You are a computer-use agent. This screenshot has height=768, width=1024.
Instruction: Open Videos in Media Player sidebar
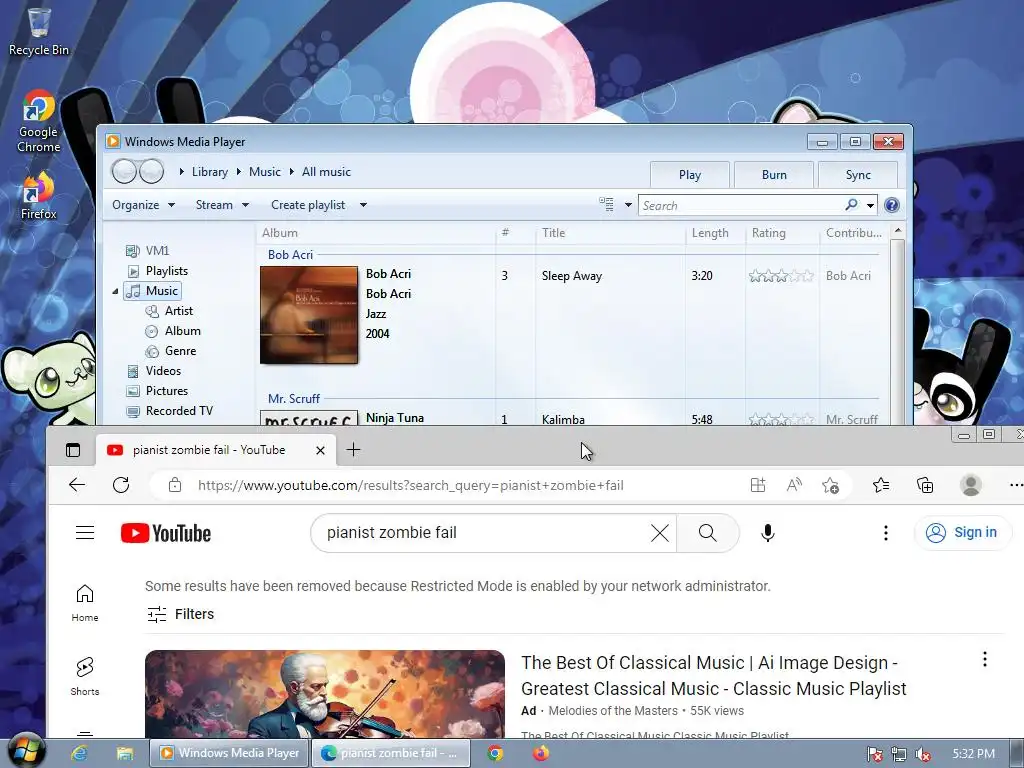click(154, 371)
